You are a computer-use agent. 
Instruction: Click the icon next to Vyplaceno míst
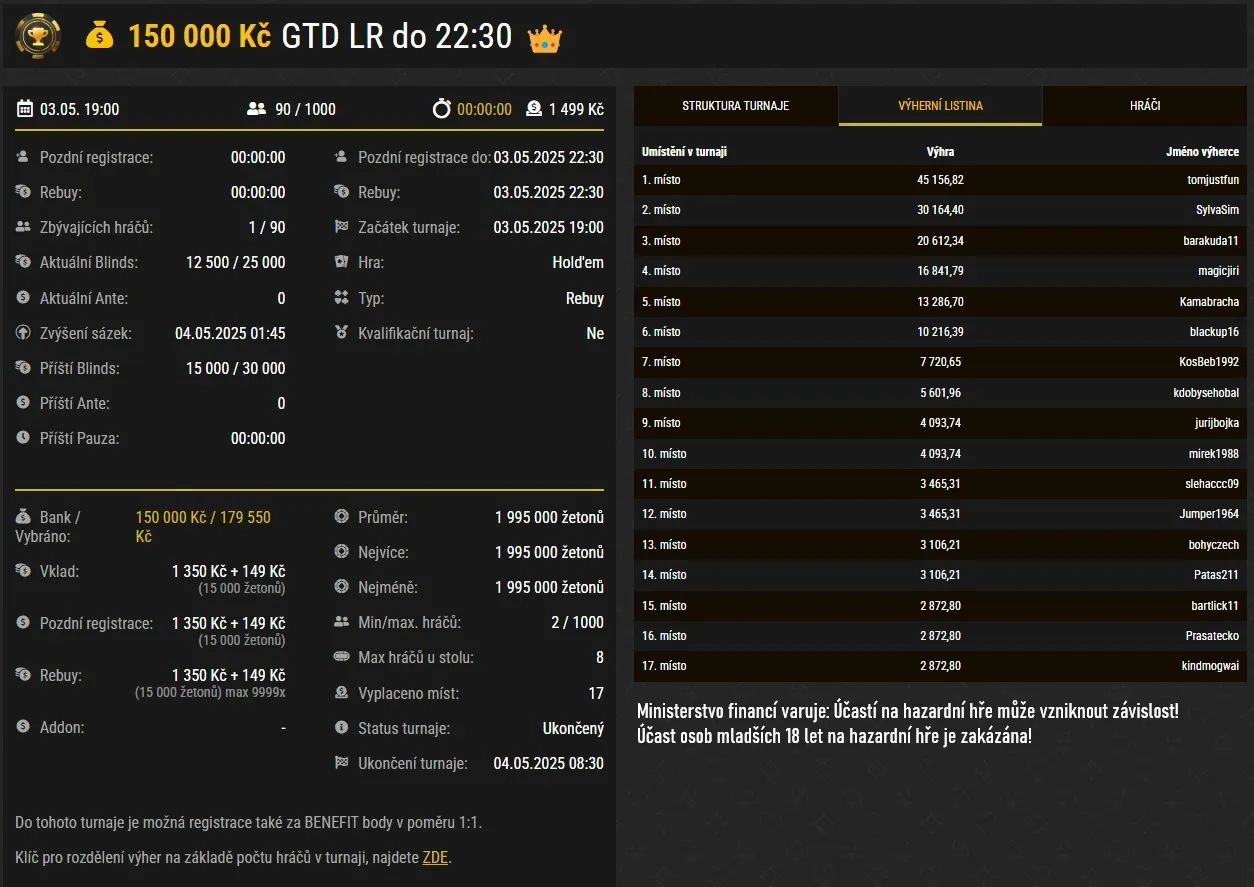coord(342,693)
